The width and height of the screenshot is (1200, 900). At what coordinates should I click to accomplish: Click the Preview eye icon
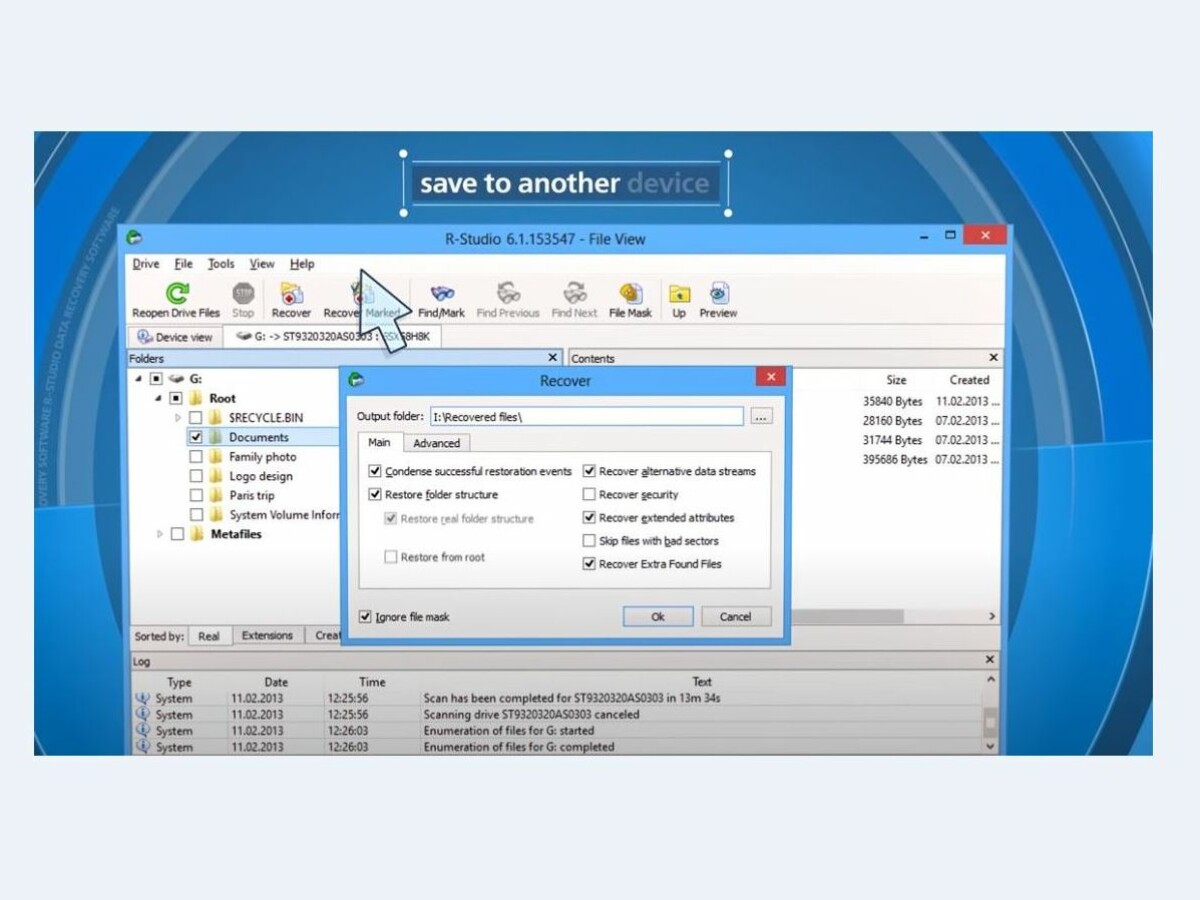[x=718, y=293]
